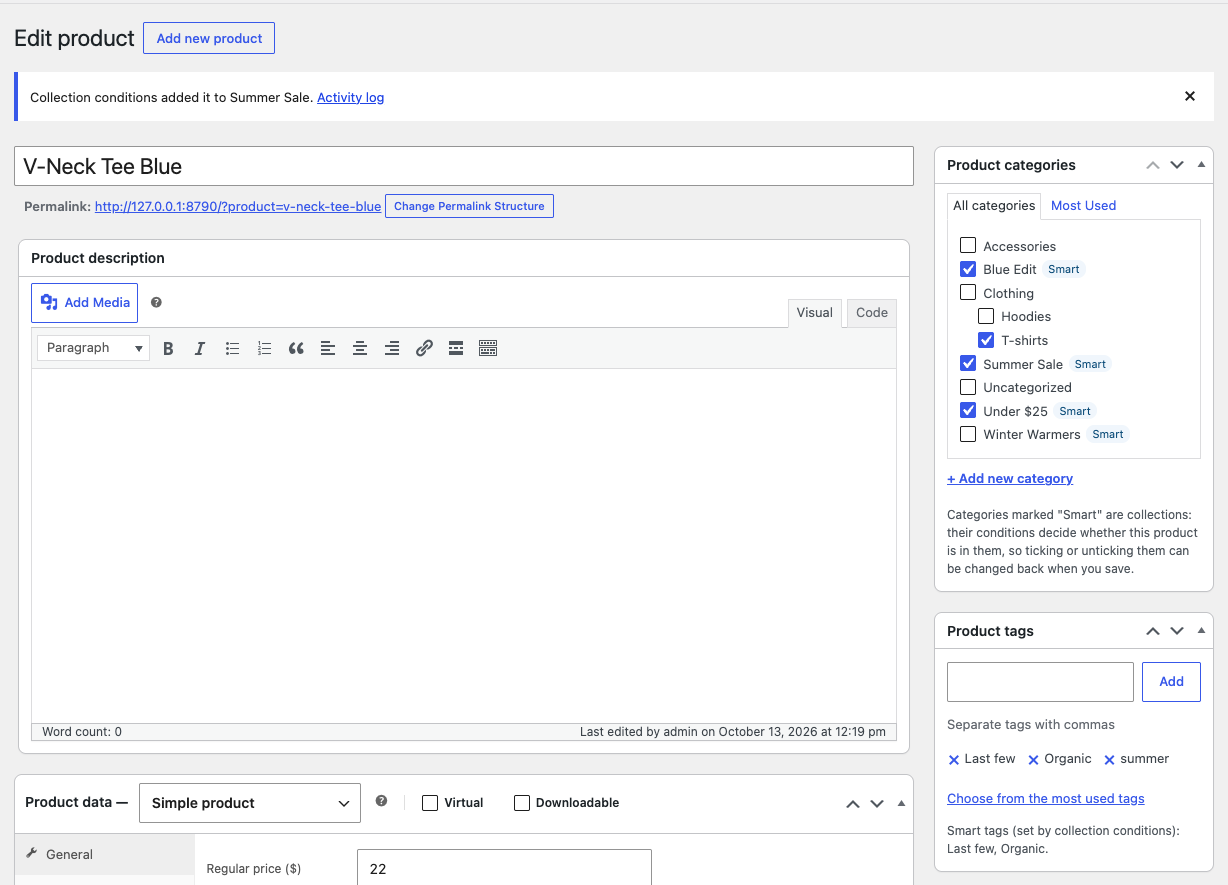Open the product permalink URL
The image size is (1228, 885).
click(238, 206)
